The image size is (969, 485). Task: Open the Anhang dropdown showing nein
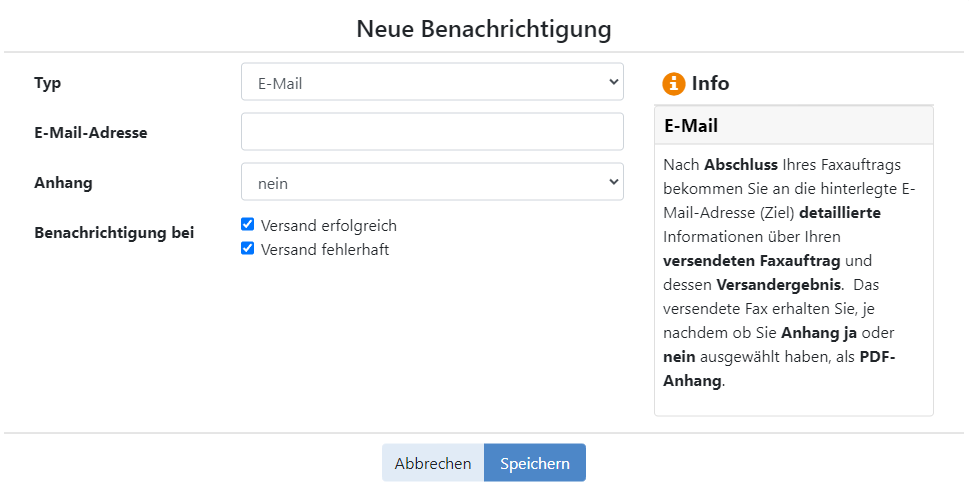pos(432,182)
